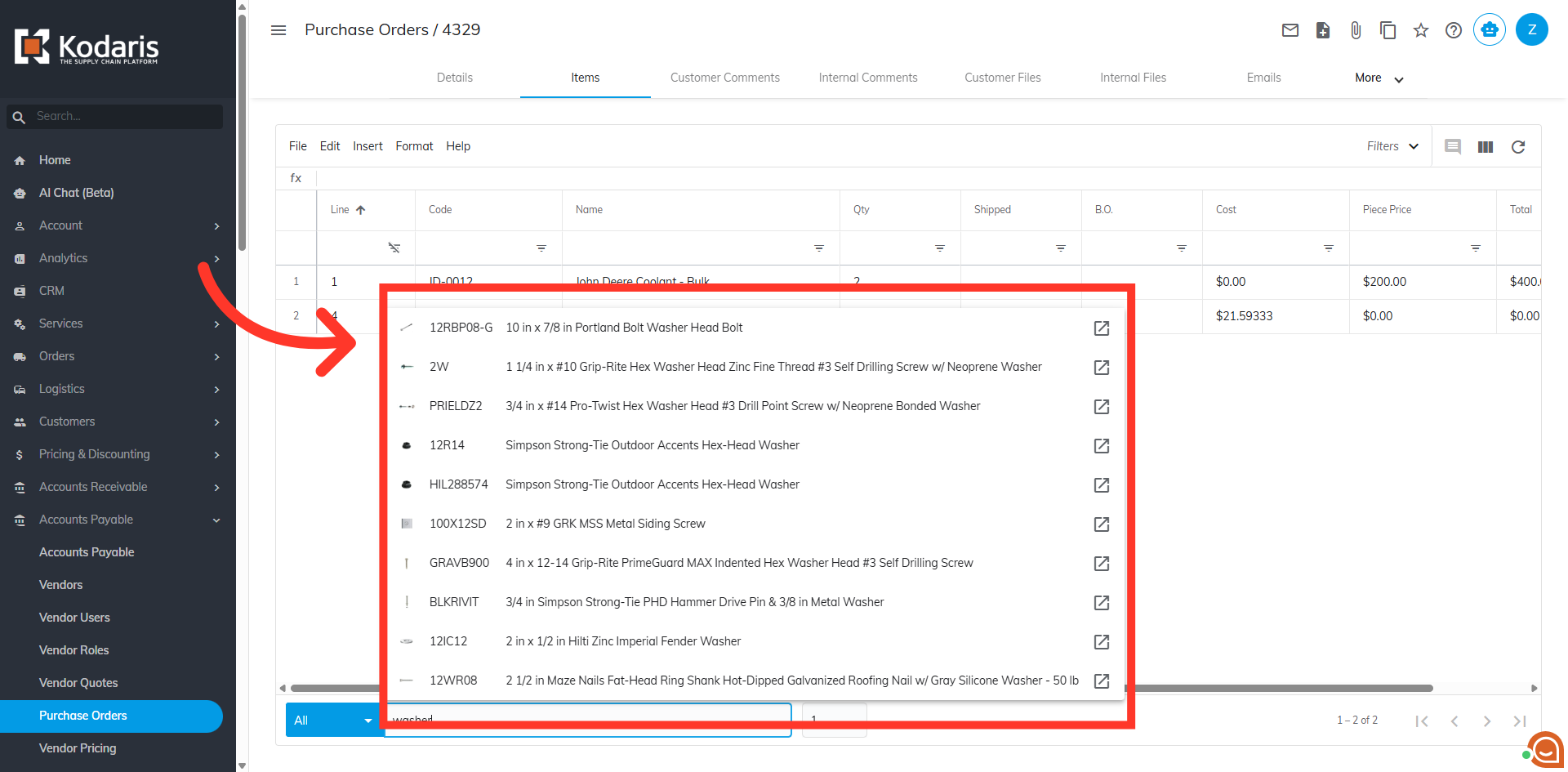Open Cost column filter menu
The height and width of the screenshot is (772, 1568).
tap(1329, 248)
